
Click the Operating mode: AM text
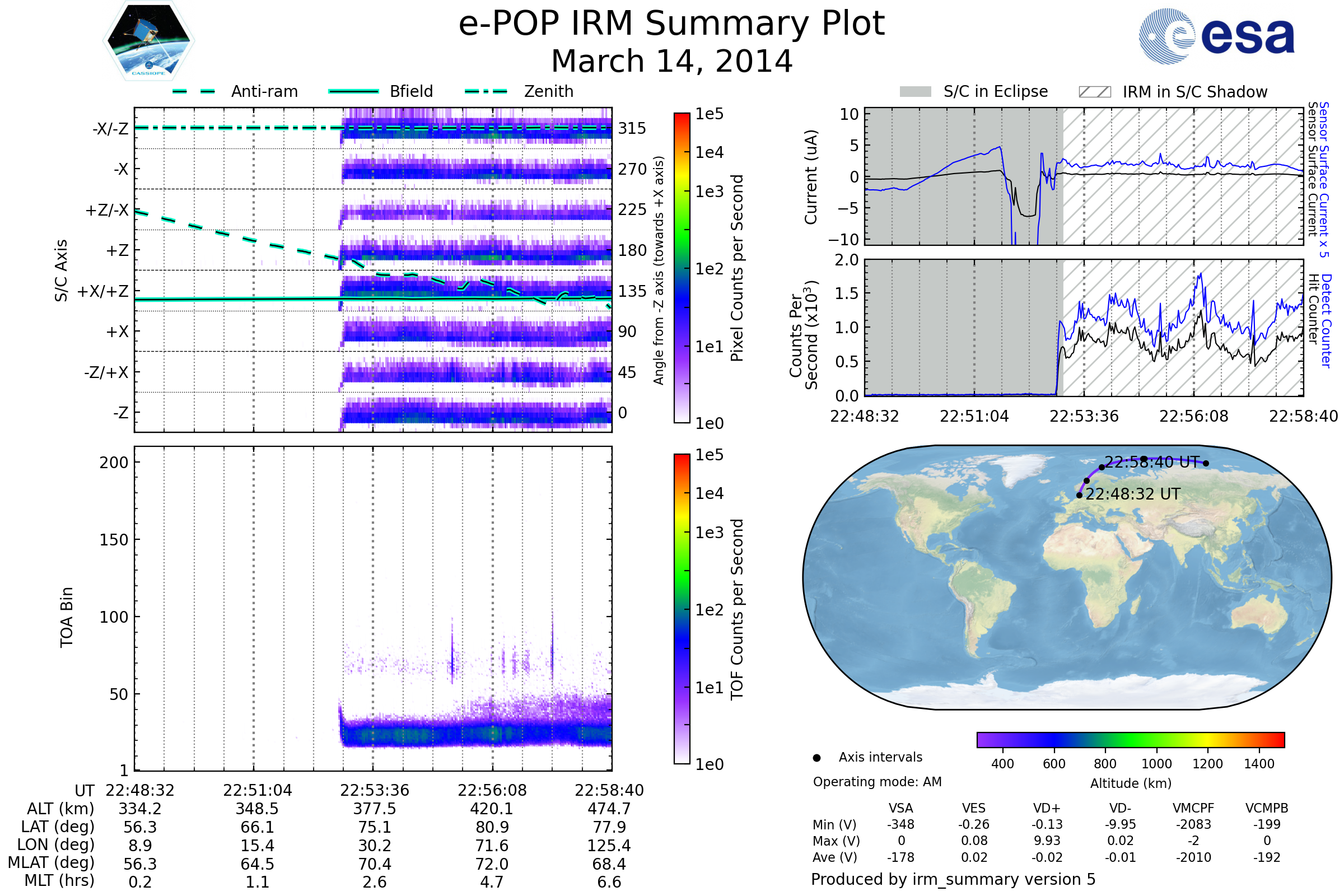877,782
